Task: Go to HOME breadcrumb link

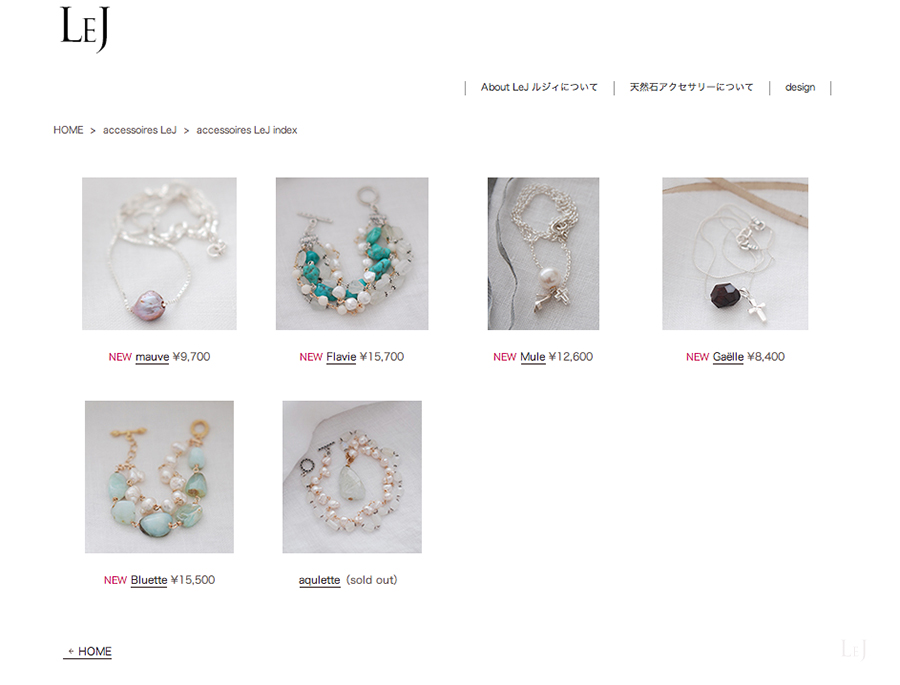Action: (68, 130)
